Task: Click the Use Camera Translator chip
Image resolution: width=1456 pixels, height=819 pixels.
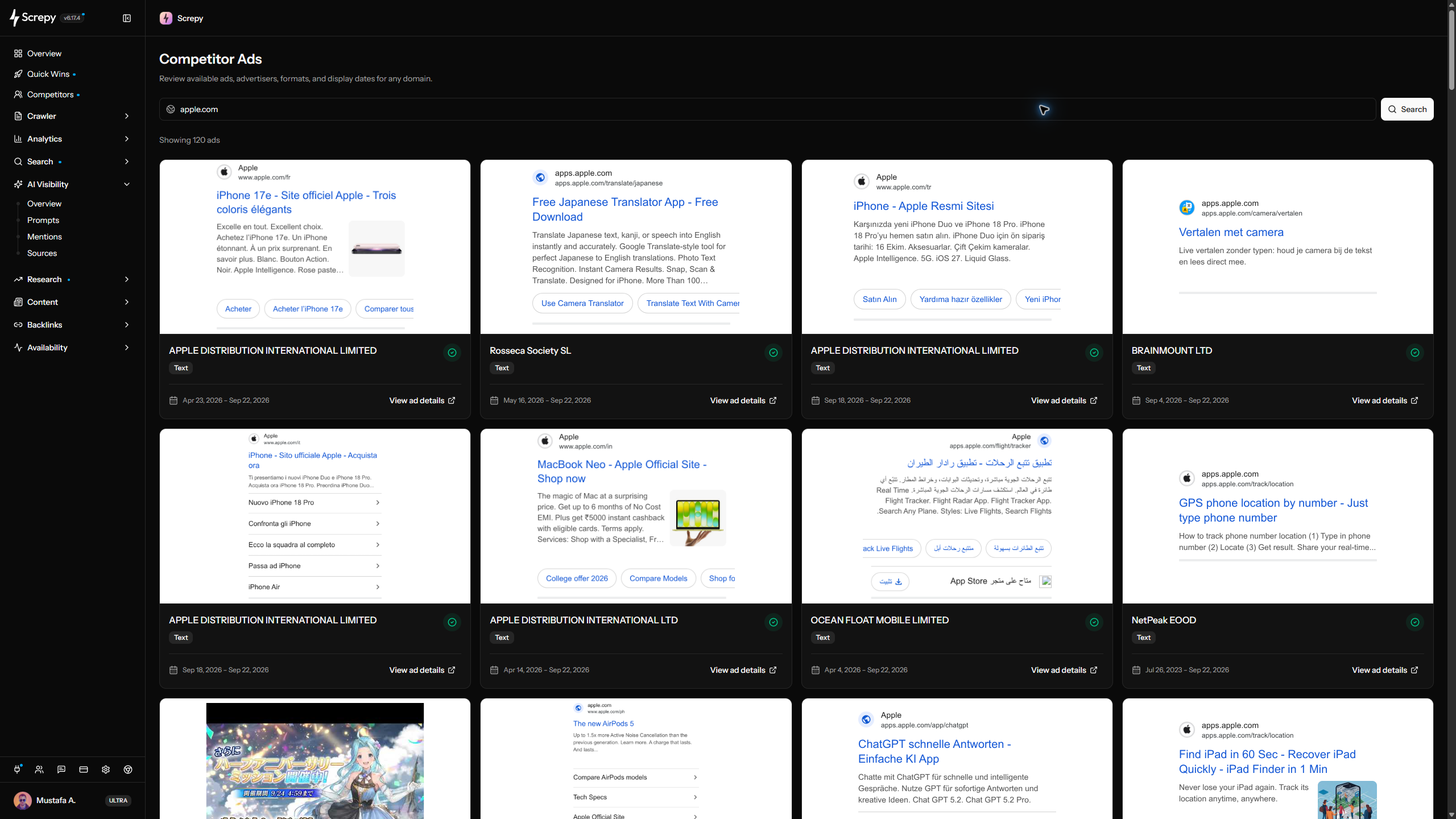Action: (x=582, y=303)
